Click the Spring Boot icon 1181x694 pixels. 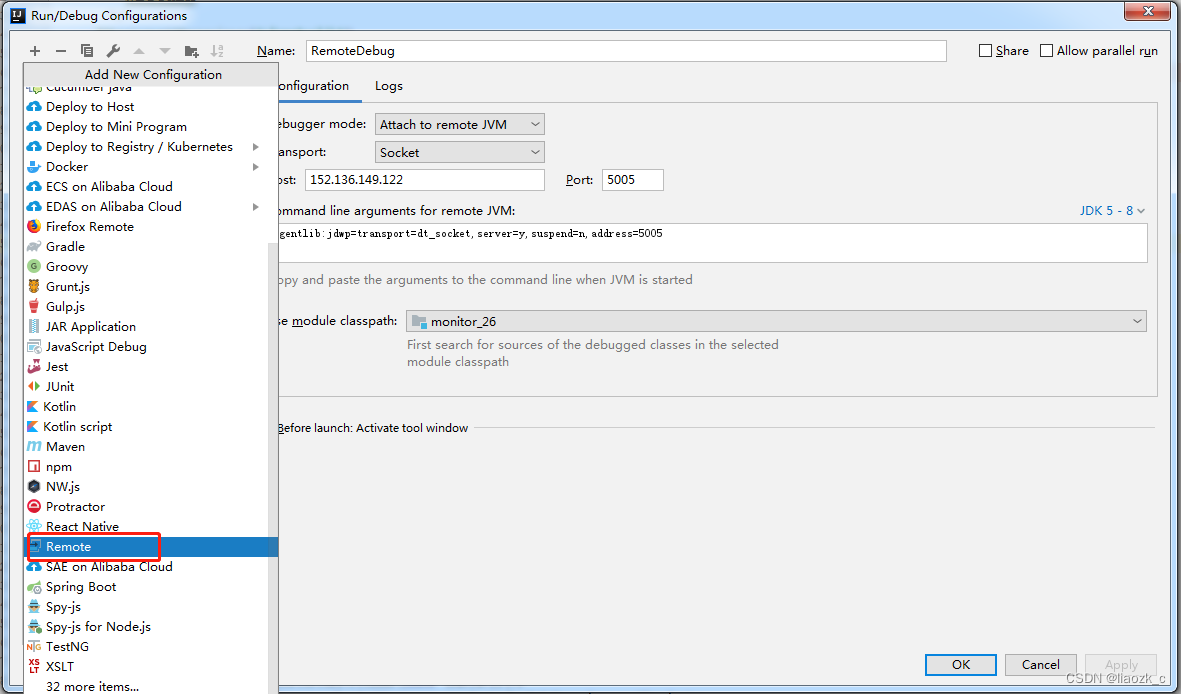click(x=34, y=587)
